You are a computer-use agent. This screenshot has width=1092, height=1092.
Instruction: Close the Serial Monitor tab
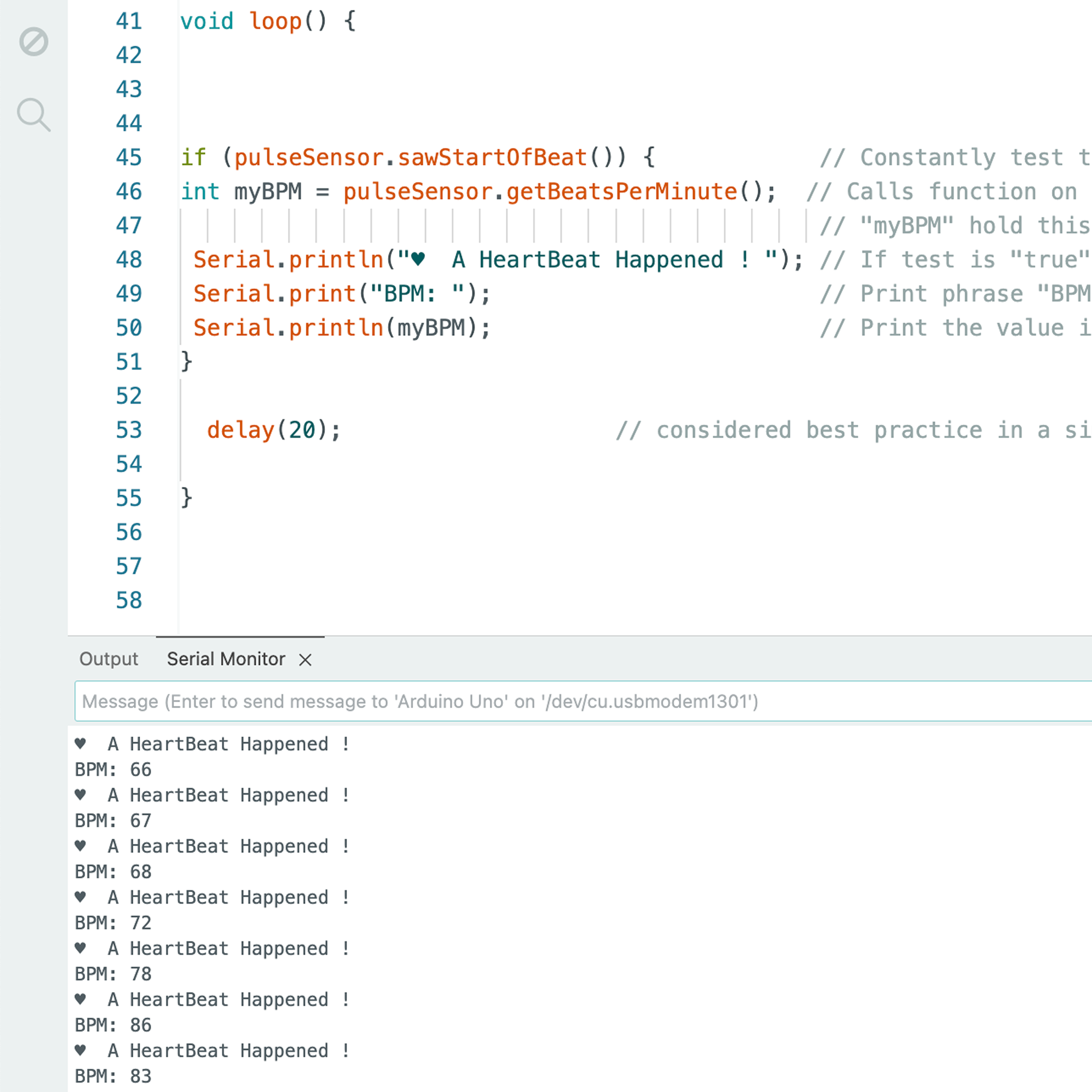pos(305,660)
